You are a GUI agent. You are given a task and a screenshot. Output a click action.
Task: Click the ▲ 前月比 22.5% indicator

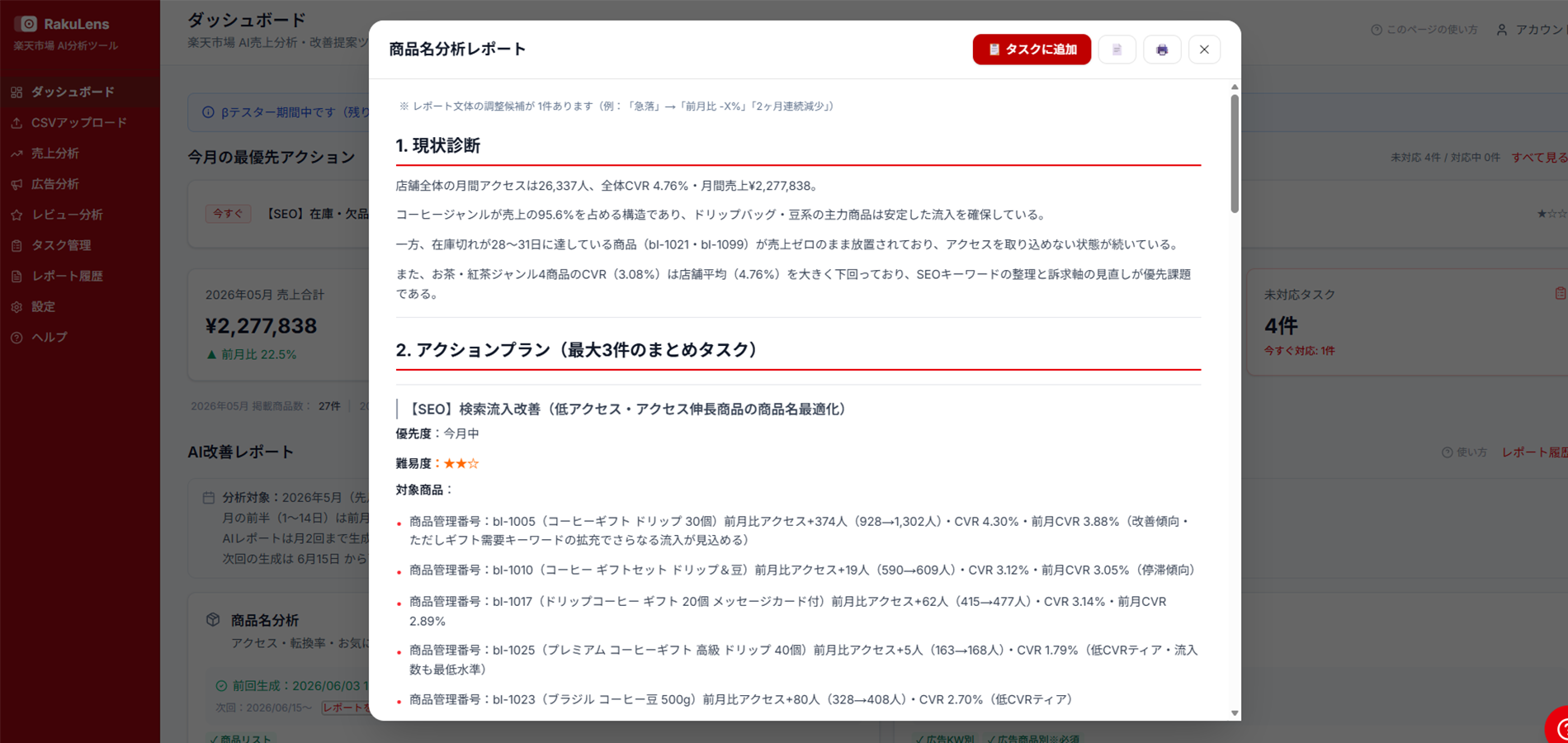point(251,355)
